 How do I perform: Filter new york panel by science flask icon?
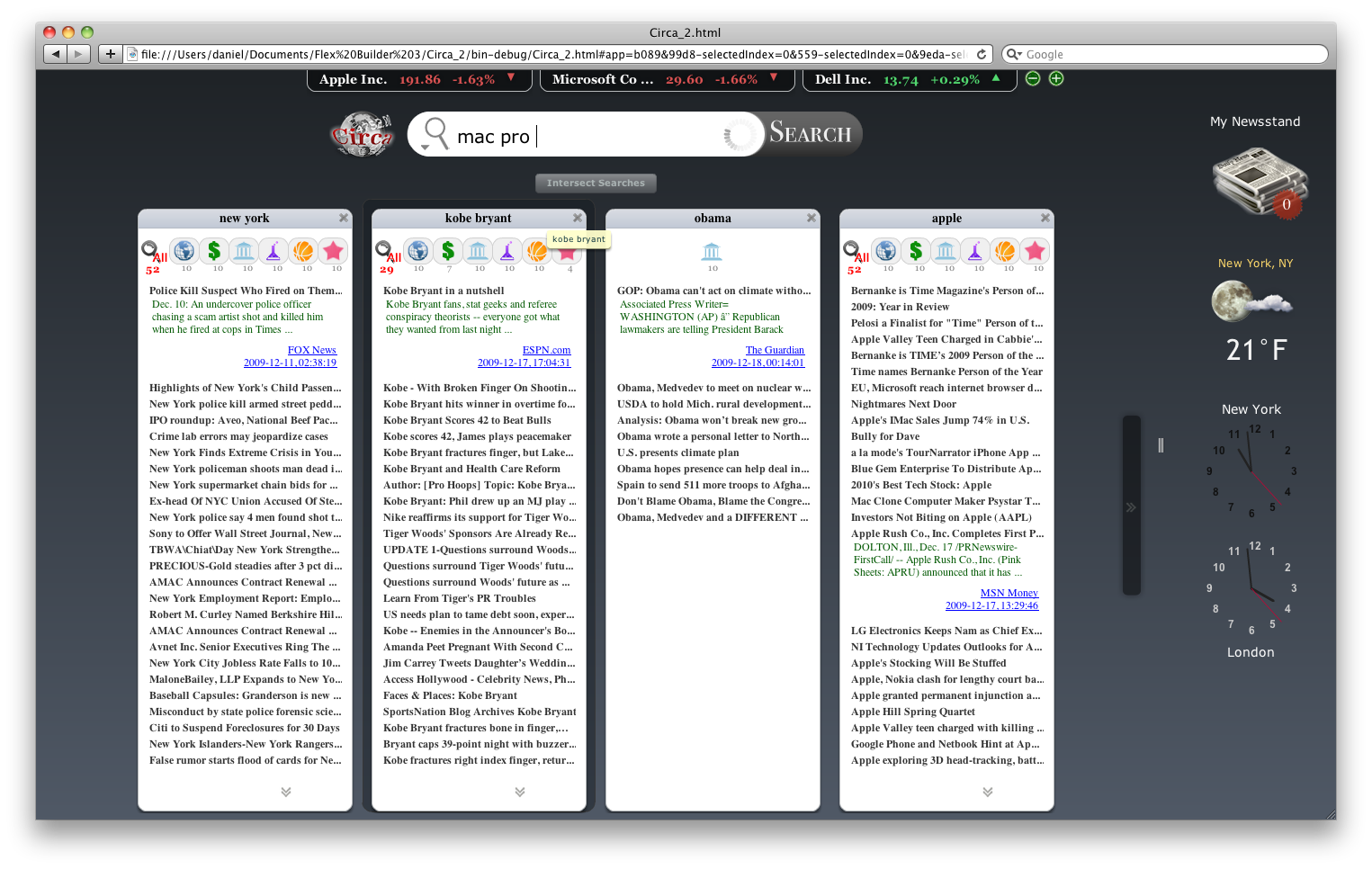[274, 251]
